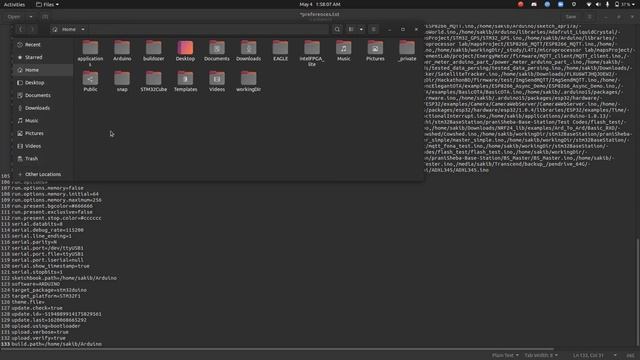Viewport: 640px width, 360px height.
Task: Open the snap folder
Action: [122, 81]
